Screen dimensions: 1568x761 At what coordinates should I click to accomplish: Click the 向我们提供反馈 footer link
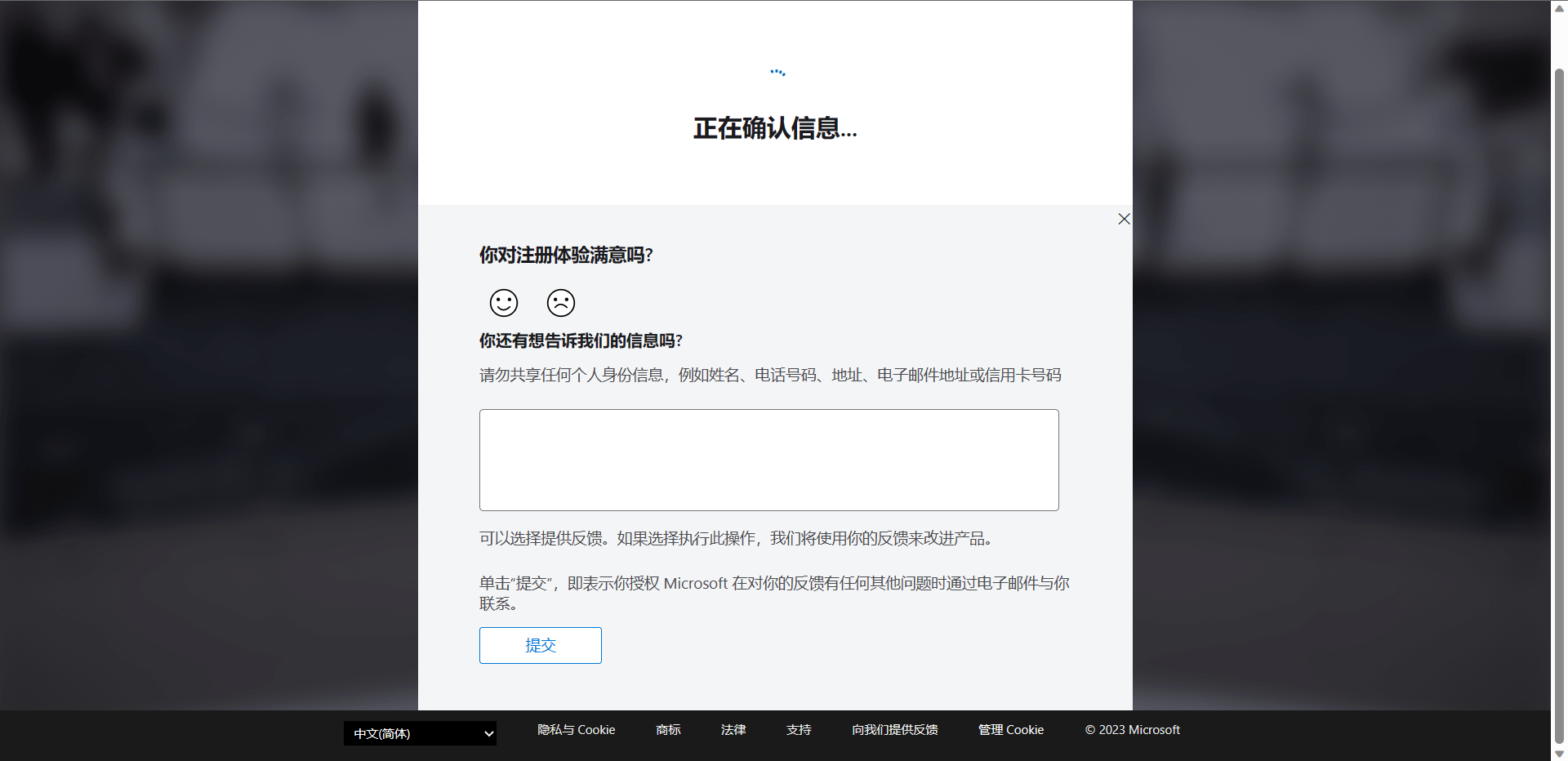(x=894, y=730)
